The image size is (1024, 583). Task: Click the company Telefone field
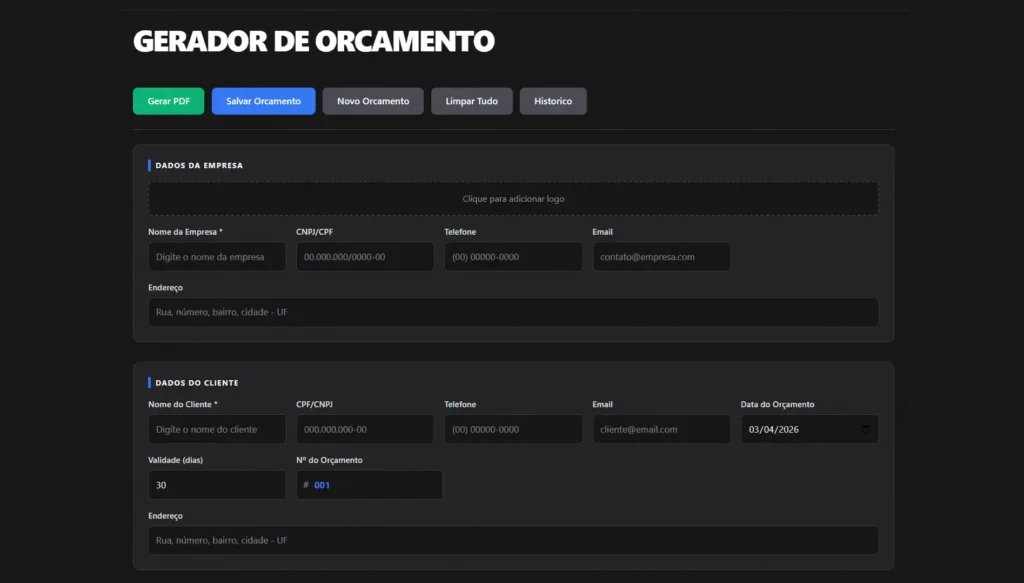513,257
